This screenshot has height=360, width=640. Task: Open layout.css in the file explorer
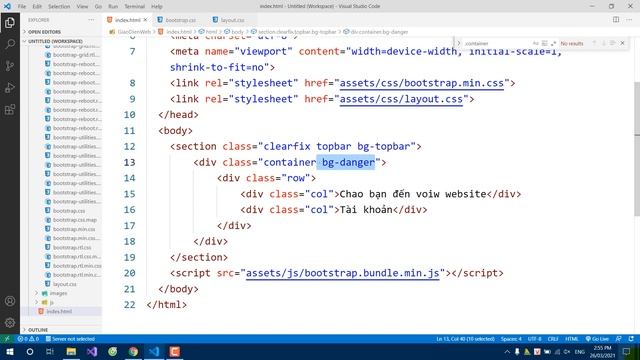click(x=64, y=284)
